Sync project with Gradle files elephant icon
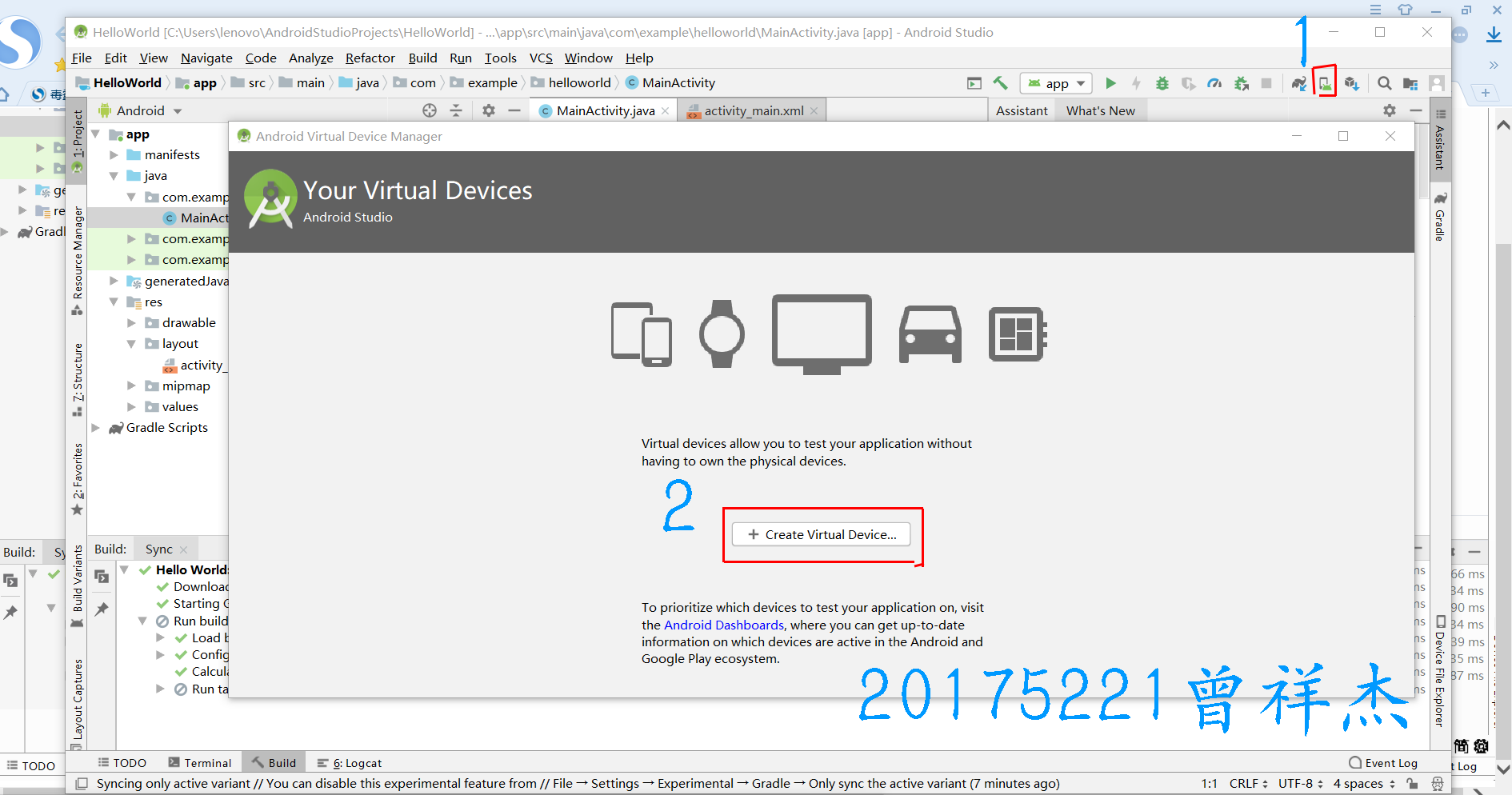 tap(1299, 83)
